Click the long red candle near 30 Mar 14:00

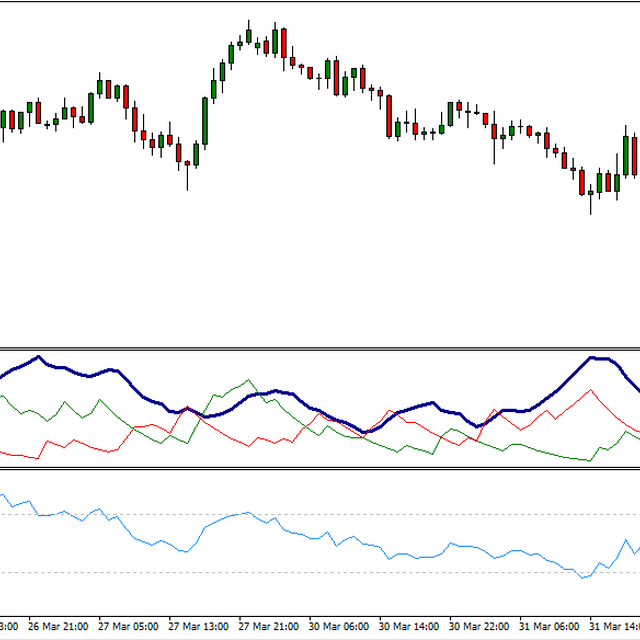click(389, 116)
